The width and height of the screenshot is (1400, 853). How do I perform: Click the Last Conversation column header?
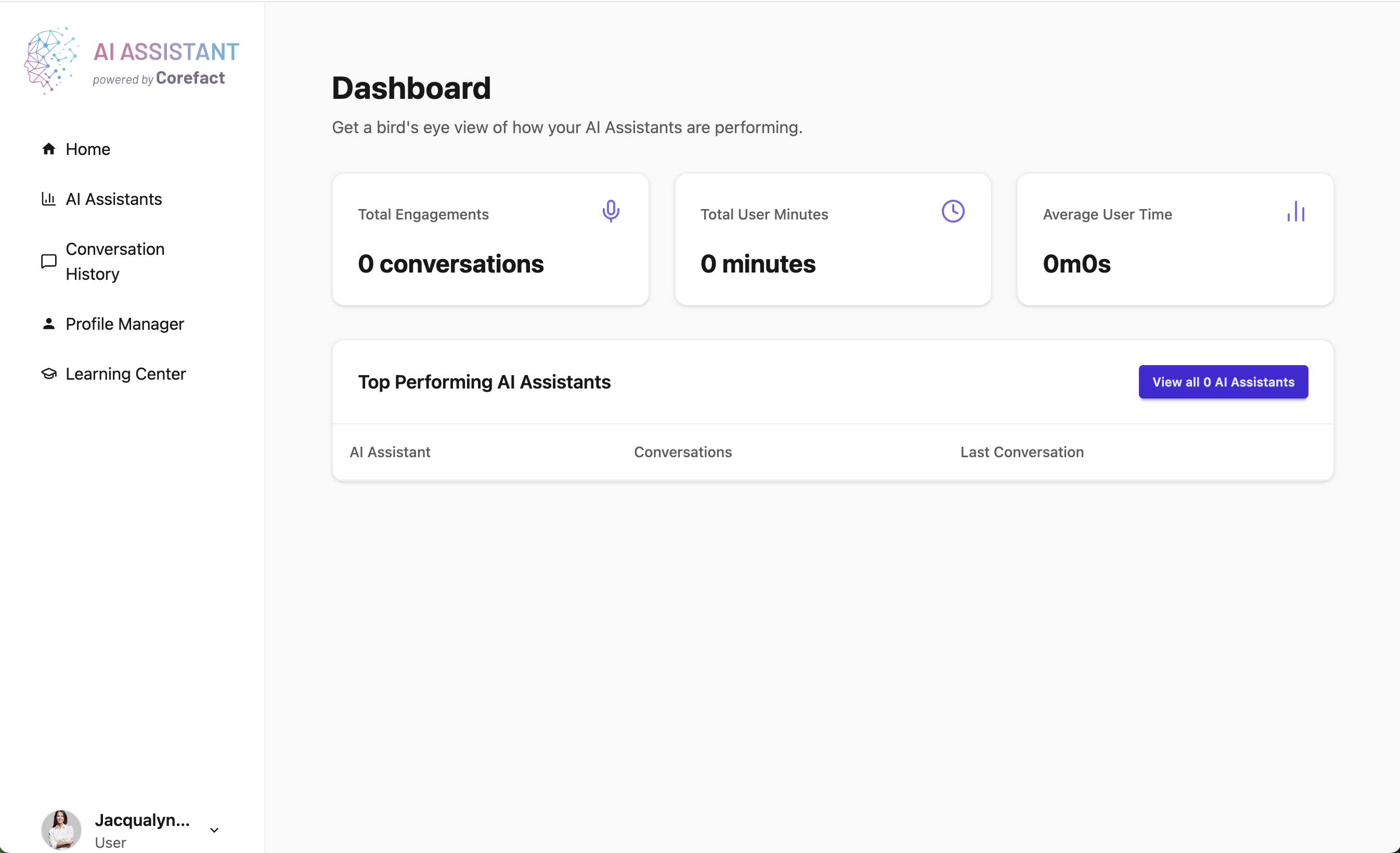point(1021,453)
